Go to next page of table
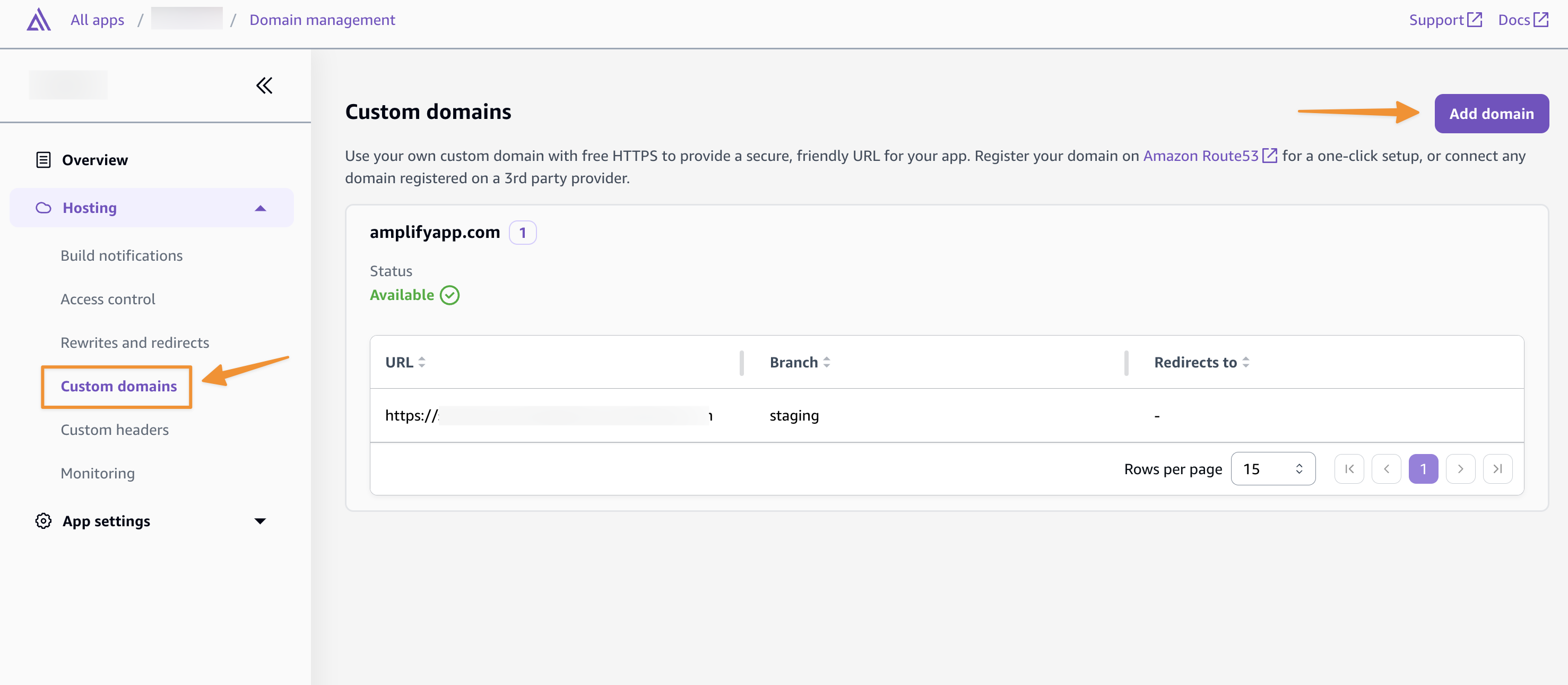Viewport: 1568px width, 685px height. [1460, 469]
